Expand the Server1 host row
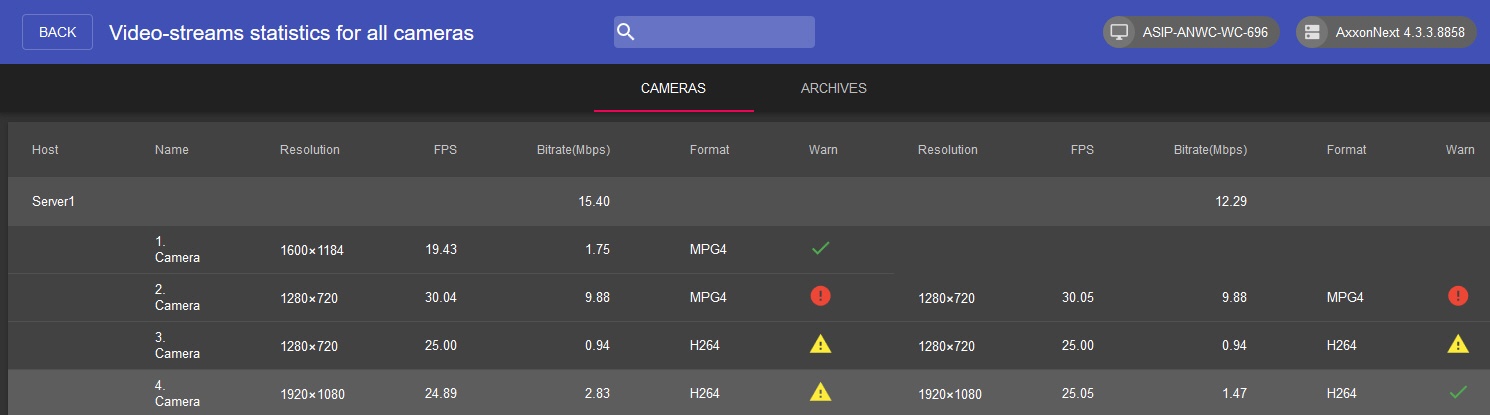The height and width of the screenshot is (415, 1490). click(54, 202)
